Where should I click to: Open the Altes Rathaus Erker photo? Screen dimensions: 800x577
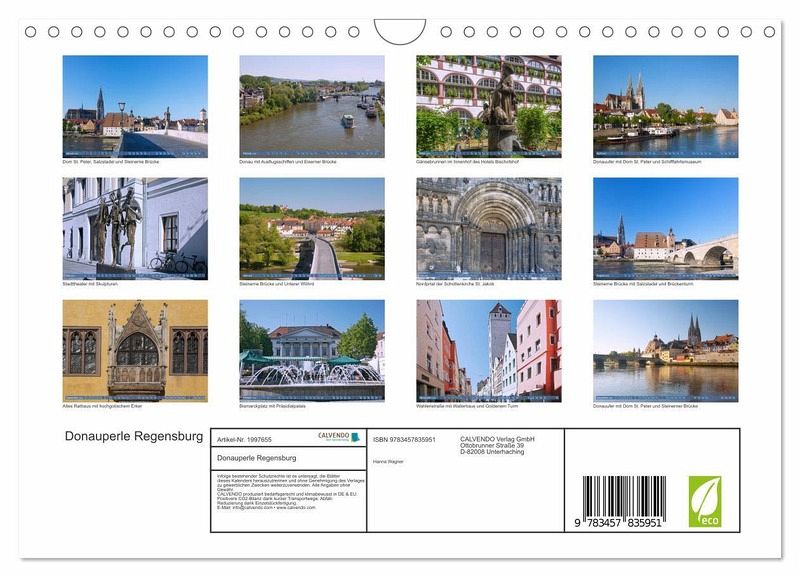[135, 351]
